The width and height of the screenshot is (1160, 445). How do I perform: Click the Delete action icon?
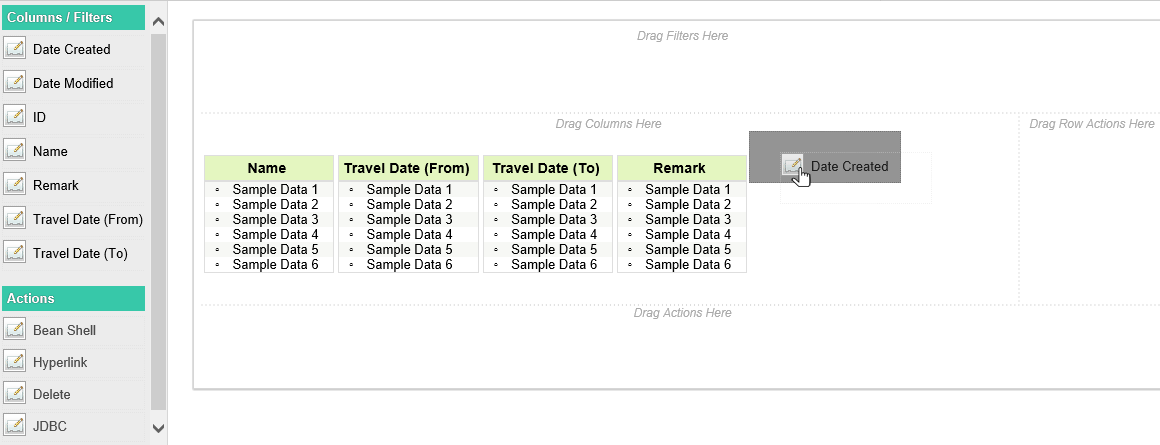coord(15,394)
